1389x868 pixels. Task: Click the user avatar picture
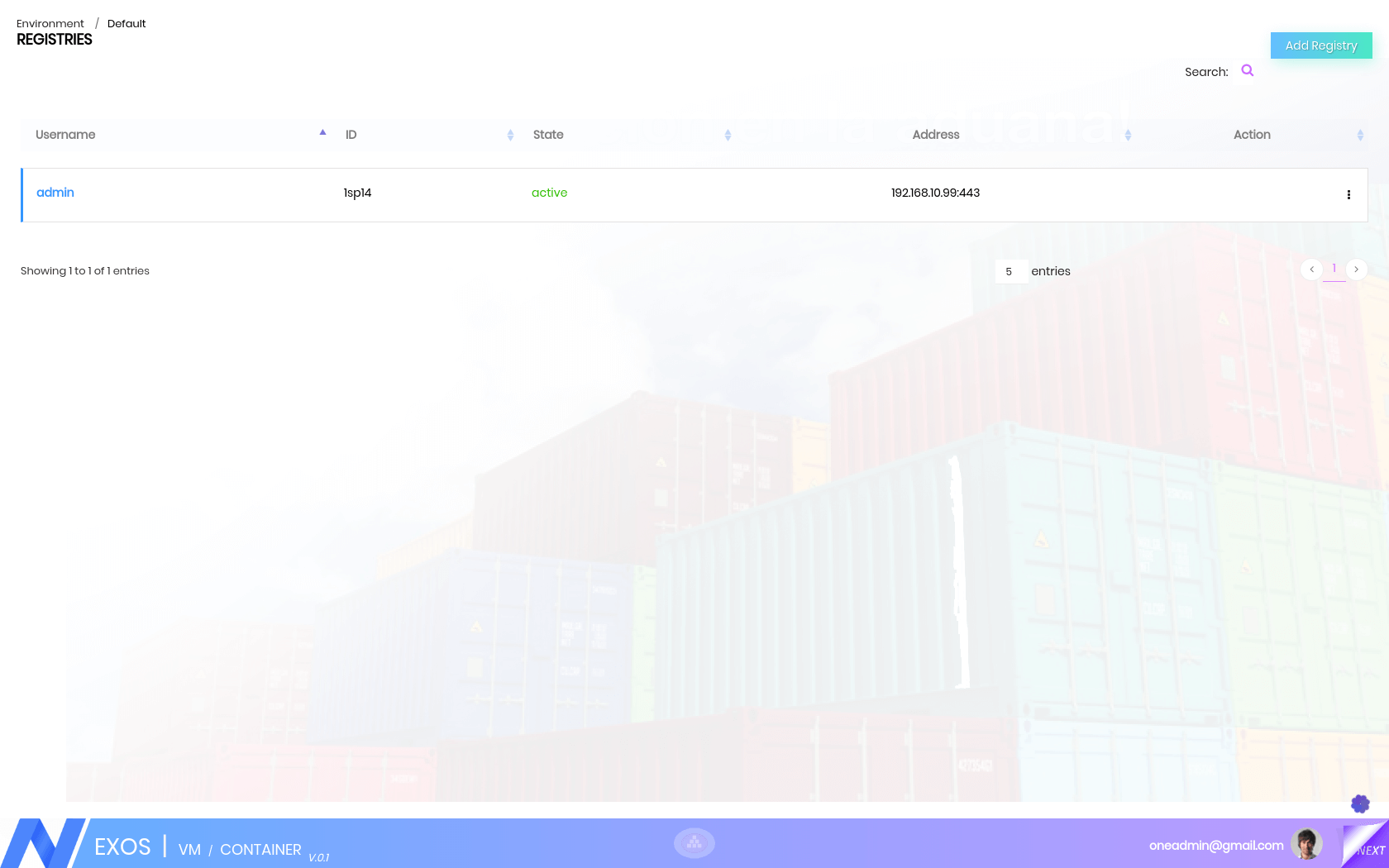pyautogui.click(x=1306, y=844)
